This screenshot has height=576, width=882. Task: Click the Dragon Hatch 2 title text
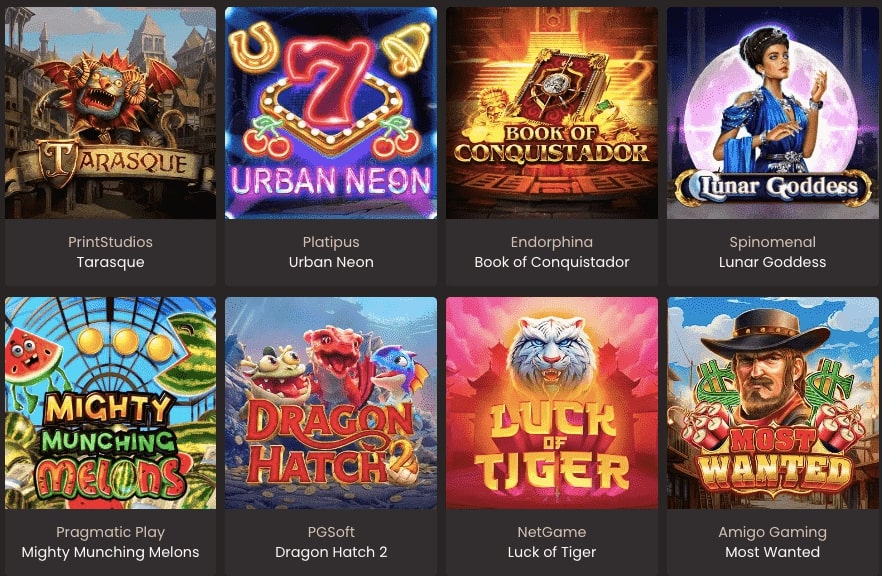point(331,552)
